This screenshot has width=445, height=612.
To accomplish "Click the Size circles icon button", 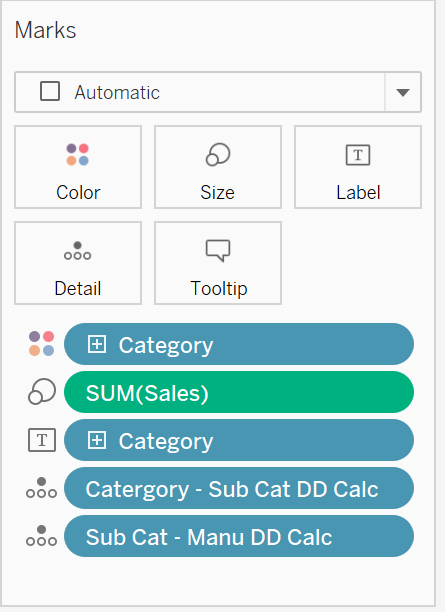I will [x=218, y=167].
